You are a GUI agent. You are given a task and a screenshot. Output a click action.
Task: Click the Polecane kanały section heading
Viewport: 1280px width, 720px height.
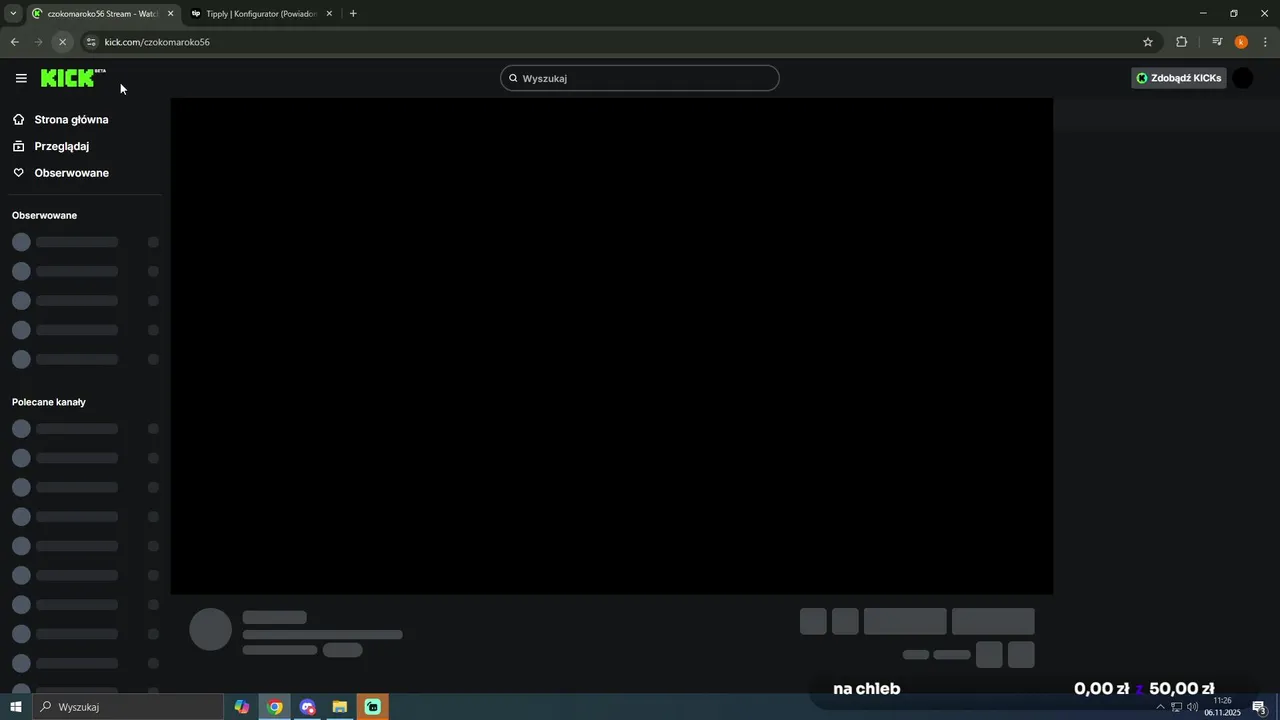pos(49,402)
